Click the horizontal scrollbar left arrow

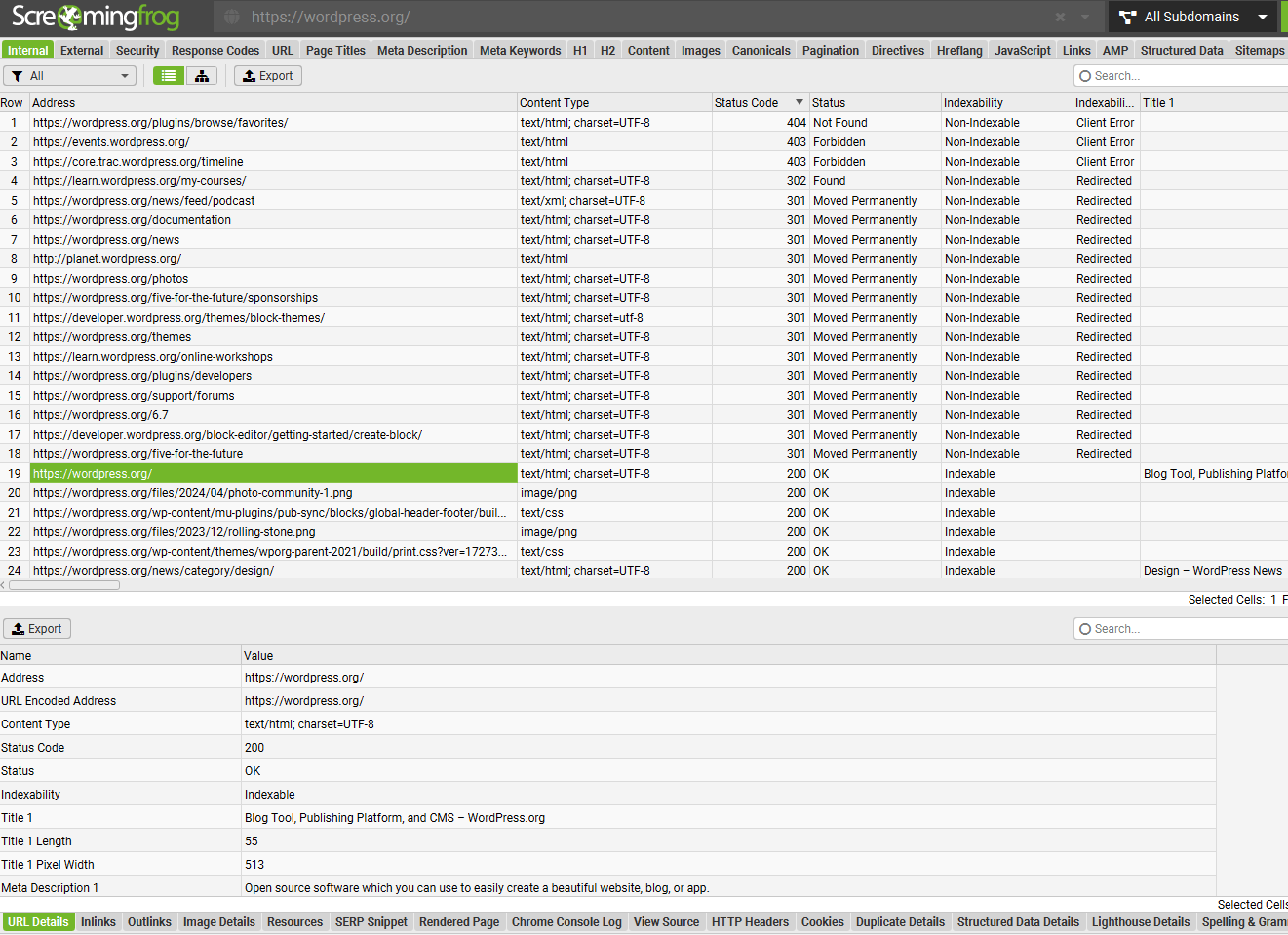pyautogui.click(x=3, y=586)
